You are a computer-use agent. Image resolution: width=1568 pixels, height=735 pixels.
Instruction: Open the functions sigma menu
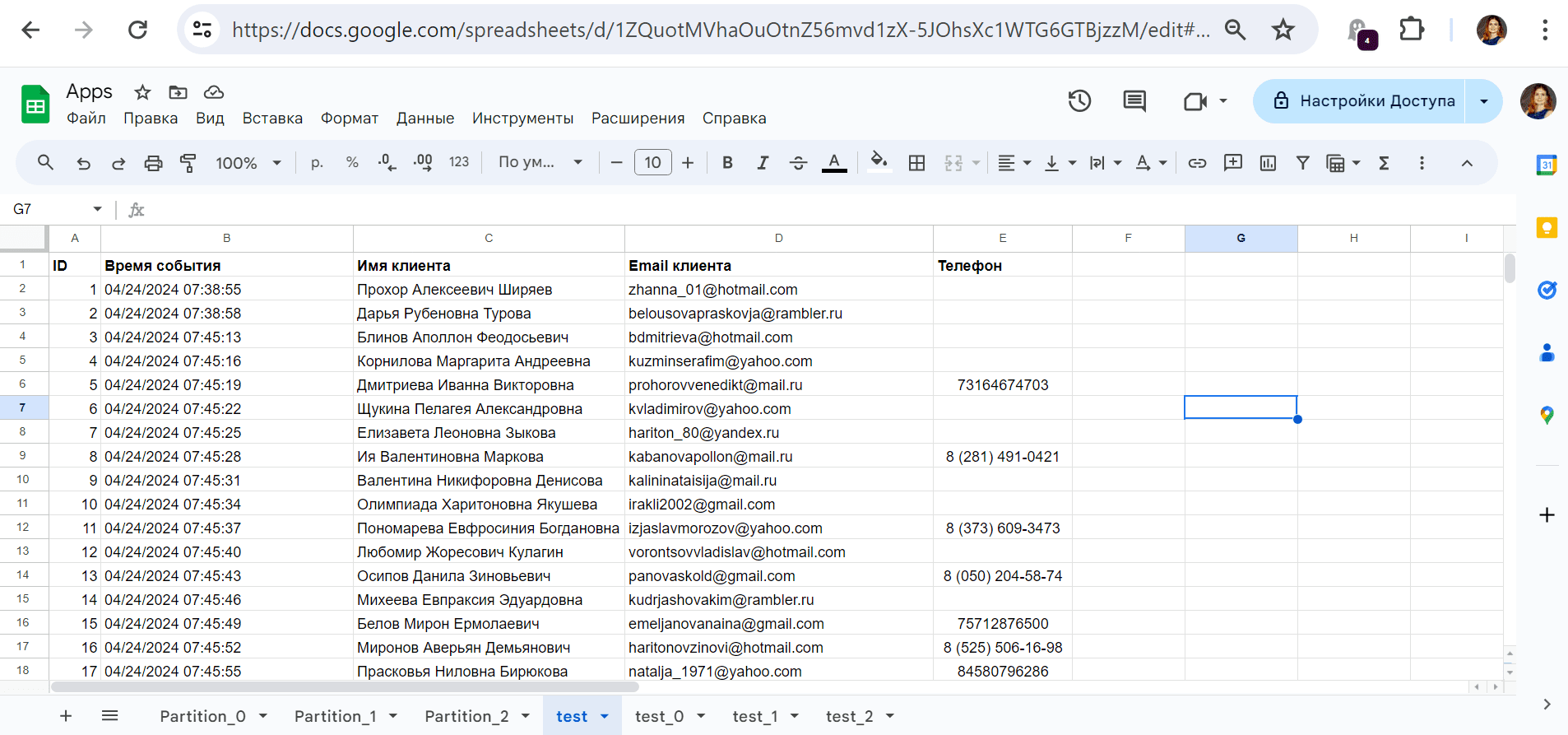coord(1384,163)
